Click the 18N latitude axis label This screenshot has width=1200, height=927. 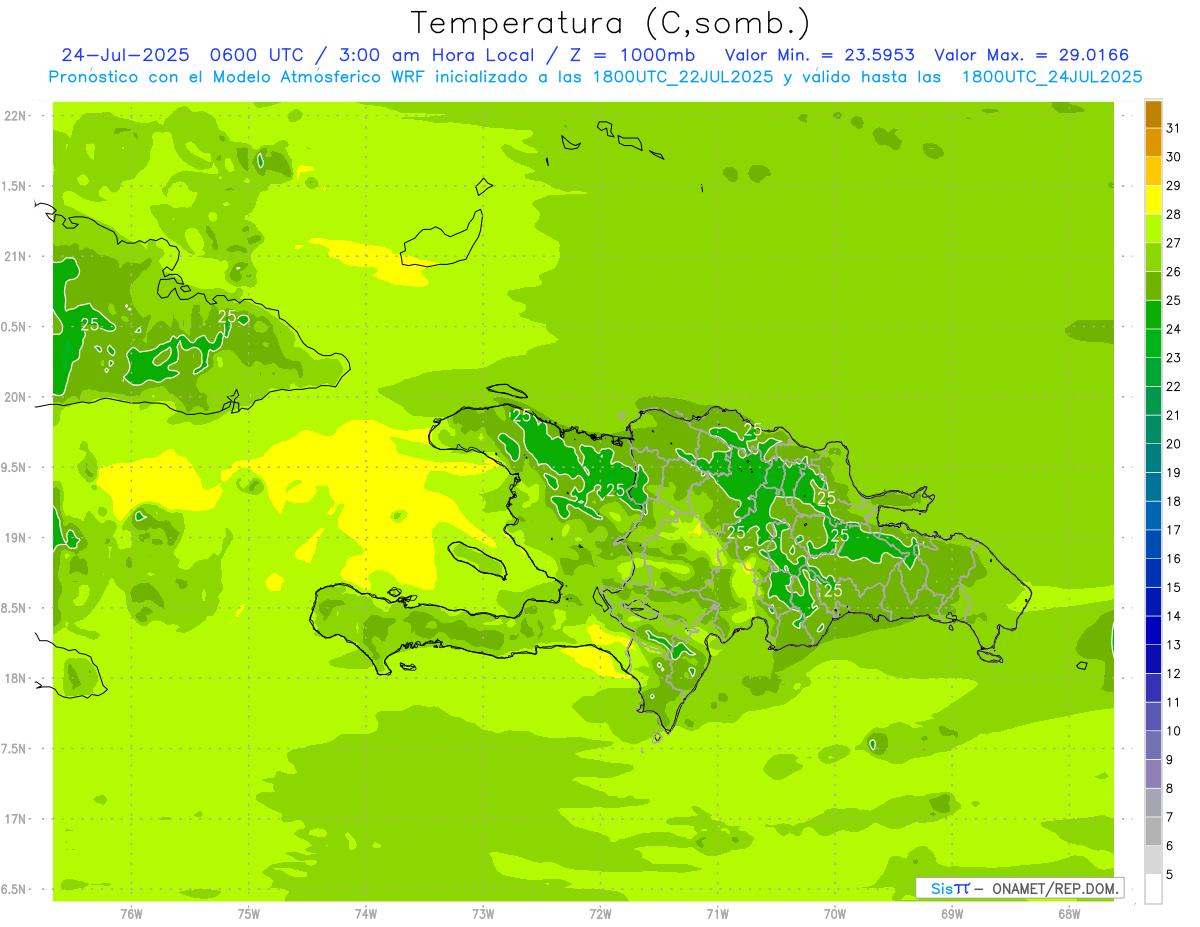pyautogui.click(x=16, y=679)
